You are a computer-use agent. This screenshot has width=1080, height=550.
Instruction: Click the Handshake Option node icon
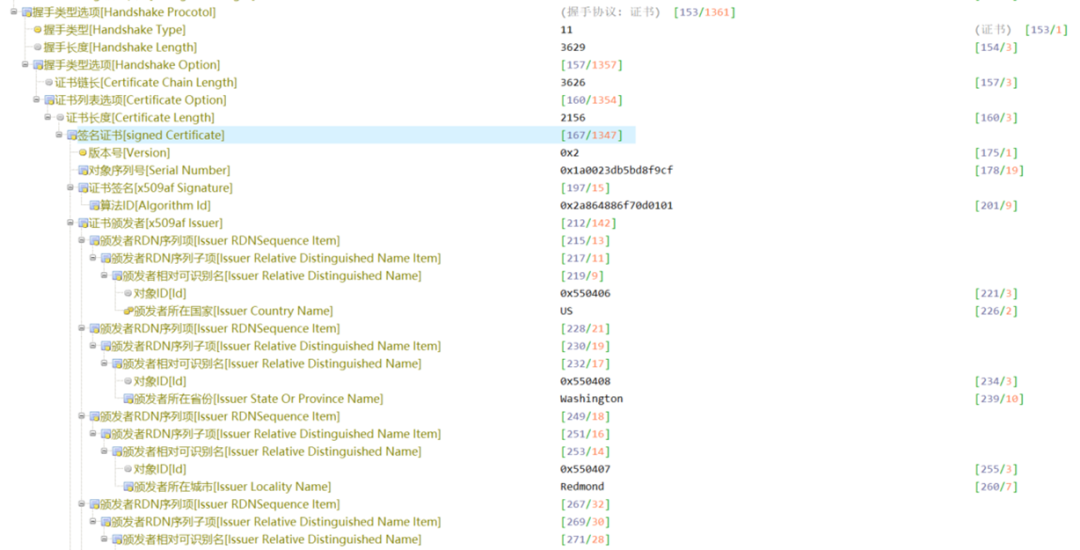tap(39, 65)
